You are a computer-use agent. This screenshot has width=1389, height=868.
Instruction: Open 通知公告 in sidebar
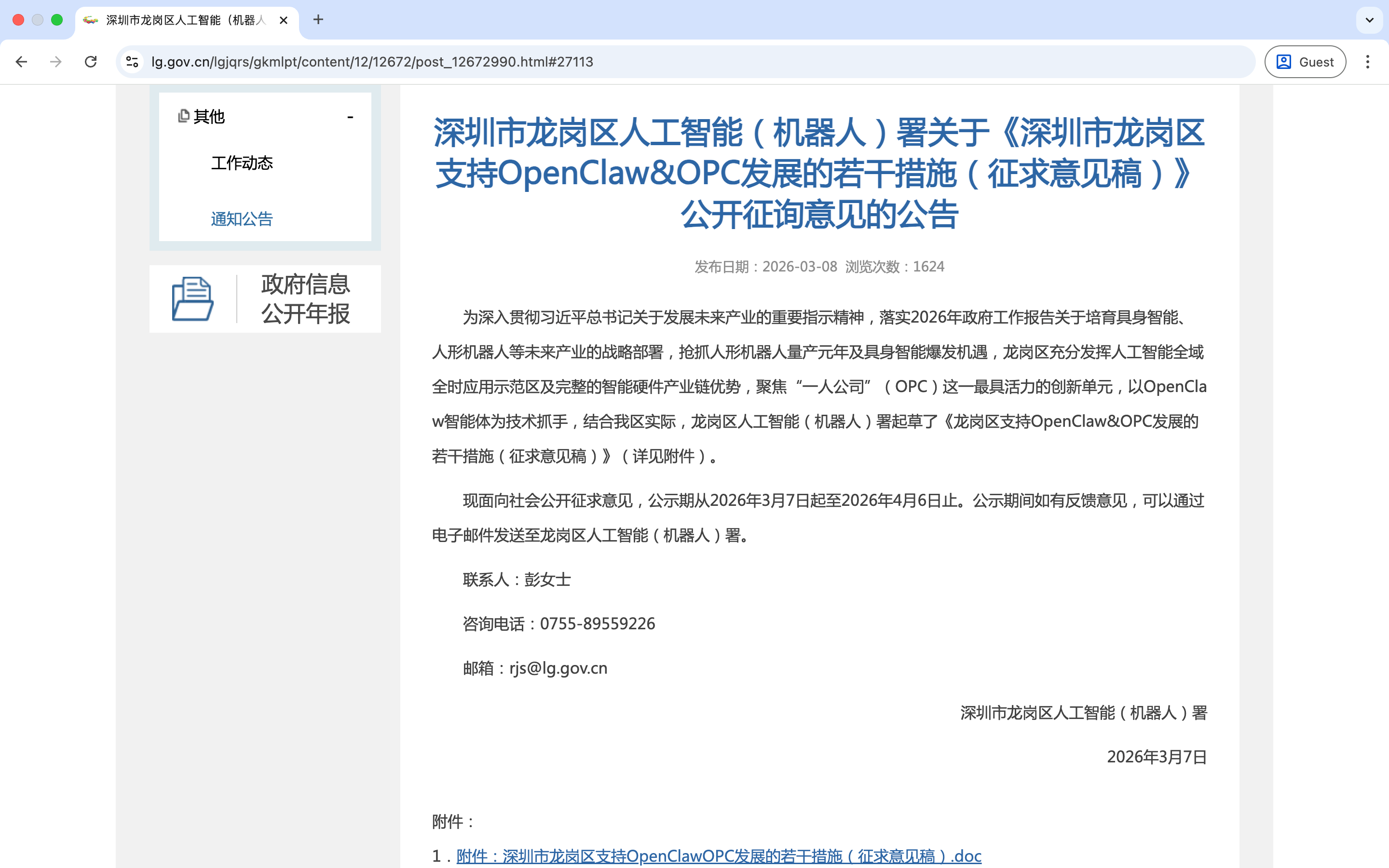(x=242, y=219)
